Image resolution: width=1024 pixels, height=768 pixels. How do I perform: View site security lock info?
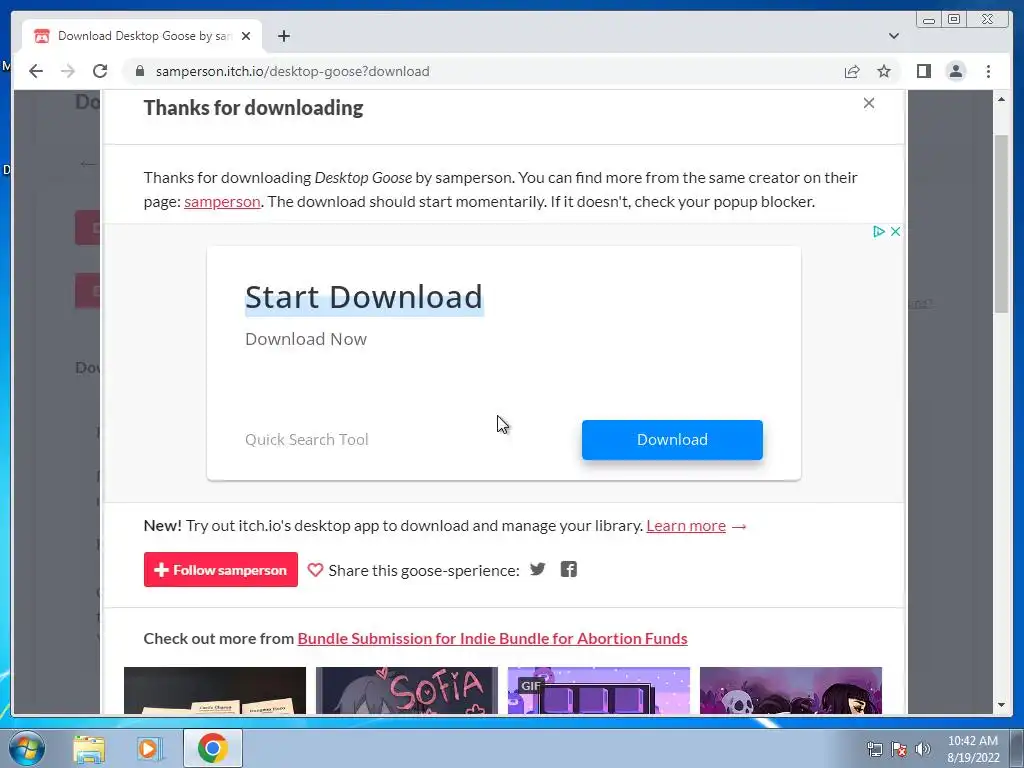140,71
